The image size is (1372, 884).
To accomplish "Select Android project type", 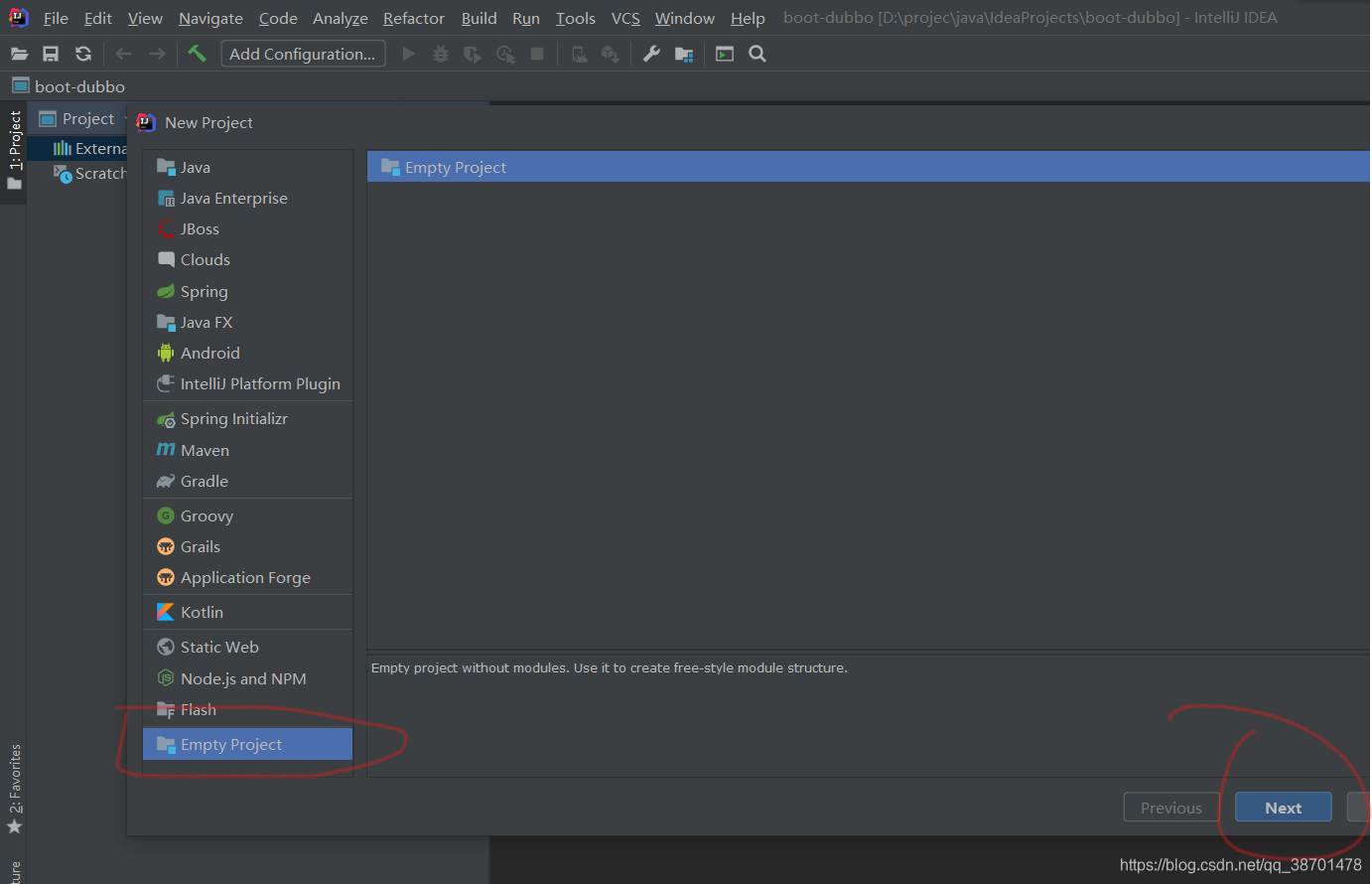I will (x=248, y=353).
